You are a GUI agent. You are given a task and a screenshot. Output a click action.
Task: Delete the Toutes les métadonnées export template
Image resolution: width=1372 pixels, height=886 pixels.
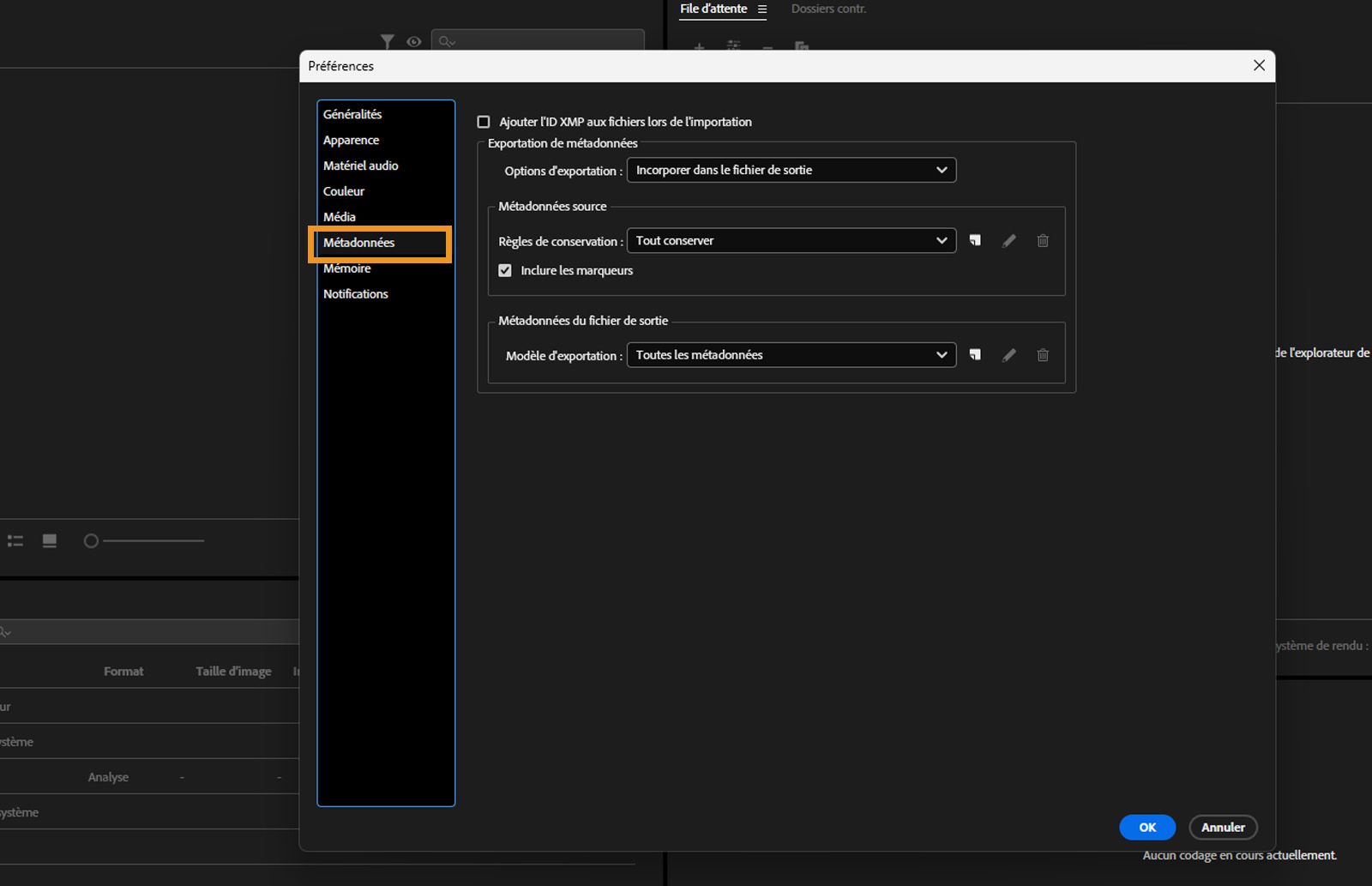tap(1043, 355)
